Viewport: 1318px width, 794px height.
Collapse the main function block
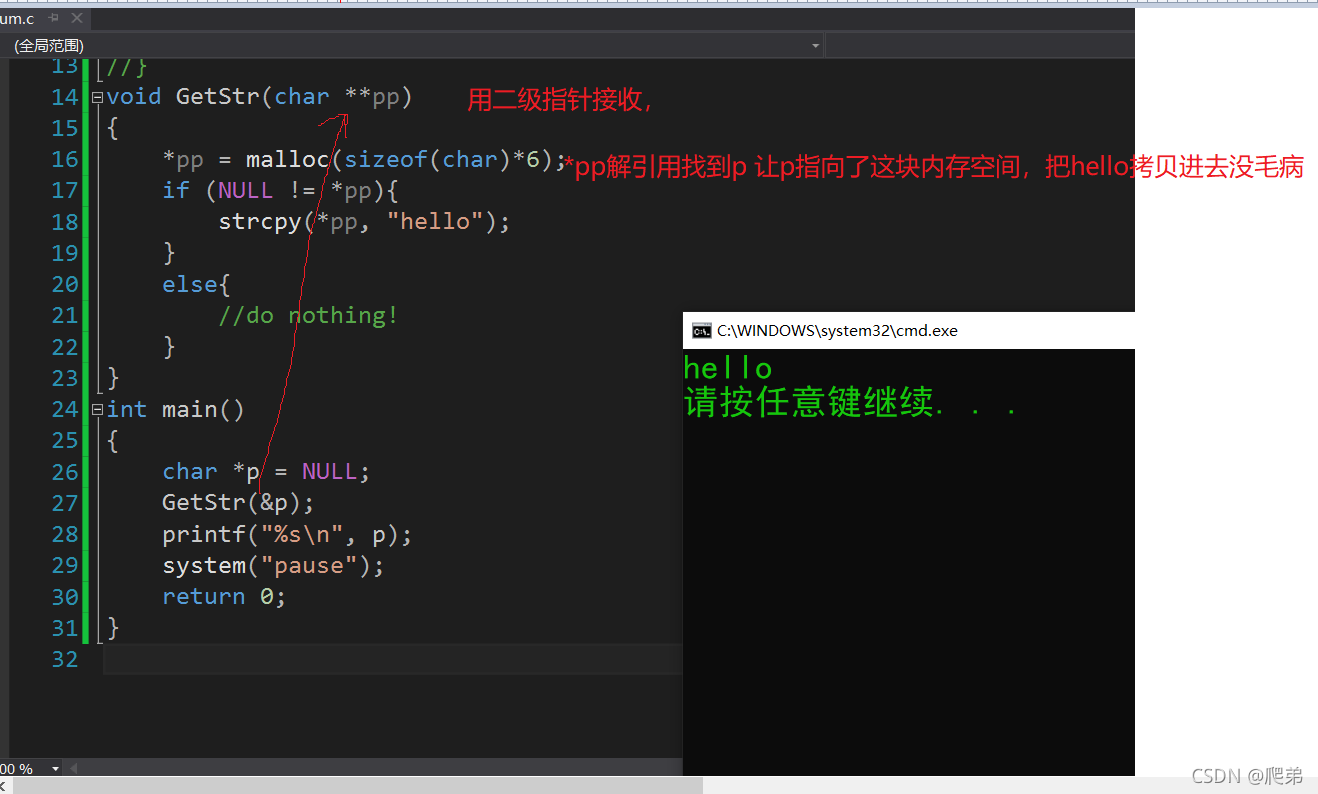click(97, 410)
